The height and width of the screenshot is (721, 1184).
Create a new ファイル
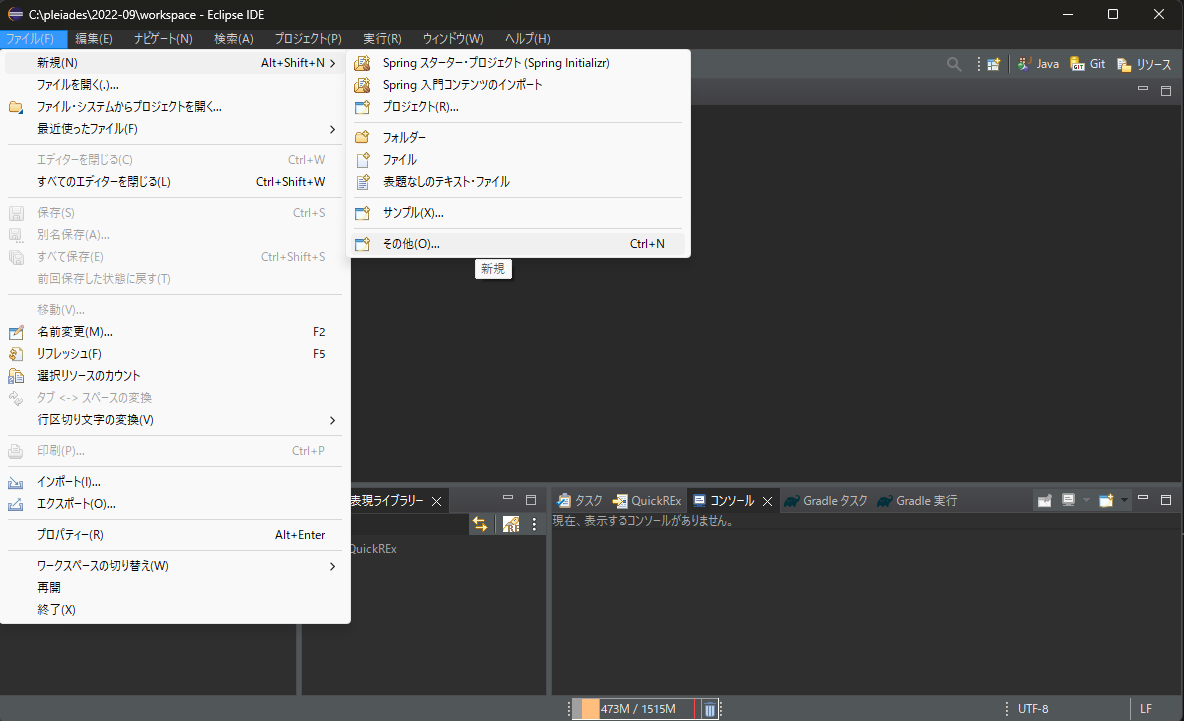519,159
